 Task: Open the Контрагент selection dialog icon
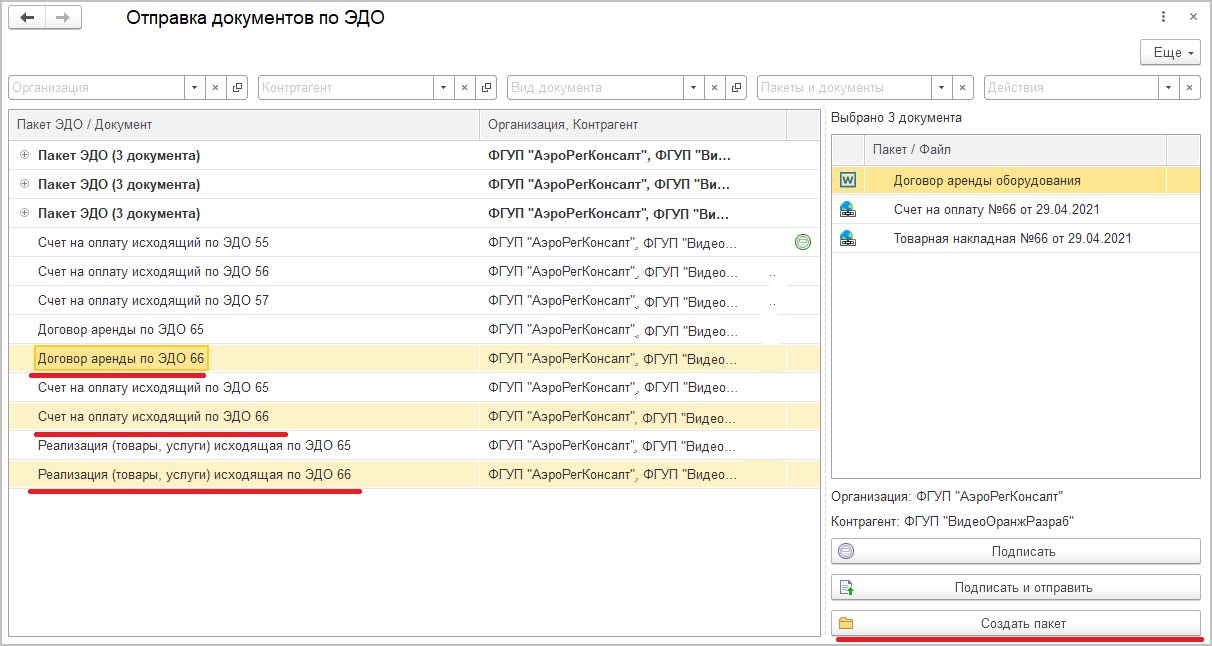pos(486,87)
